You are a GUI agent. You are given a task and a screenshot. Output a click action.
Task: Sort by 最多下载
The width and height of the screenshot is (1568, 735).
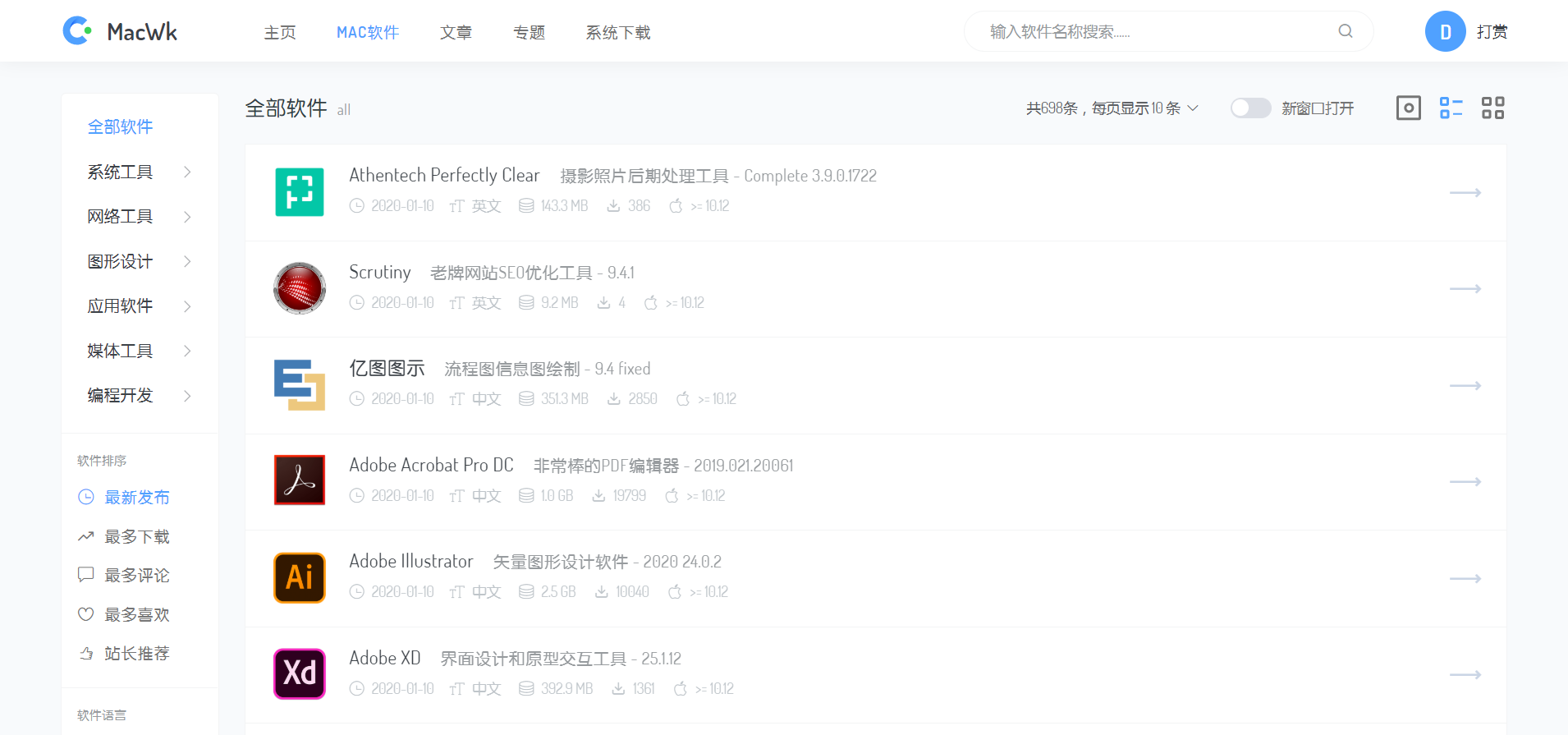pyautogui.click(x=137, y=536)
